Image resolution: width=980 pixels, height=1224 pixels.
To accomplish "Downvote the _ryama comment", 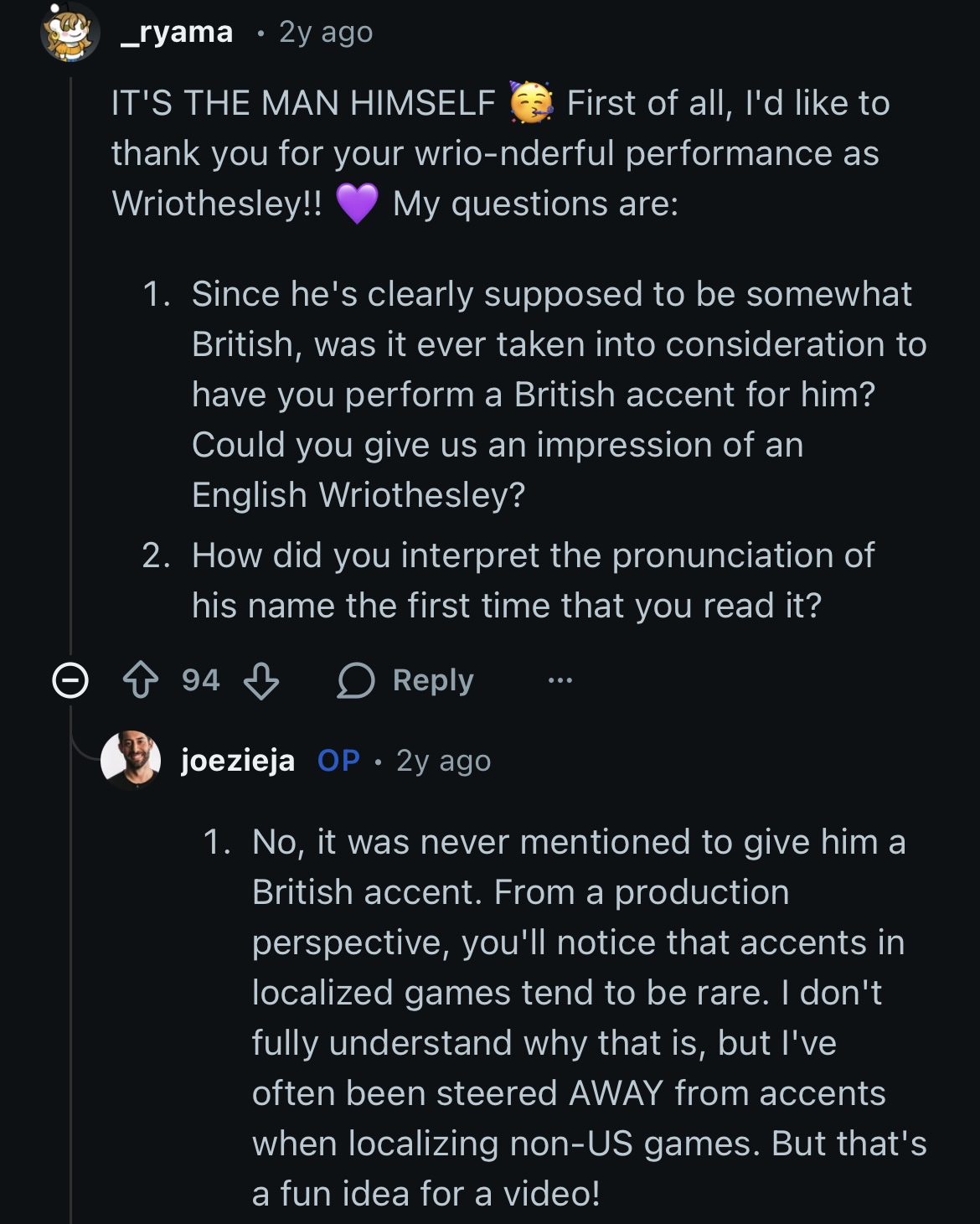I will 261,680.
